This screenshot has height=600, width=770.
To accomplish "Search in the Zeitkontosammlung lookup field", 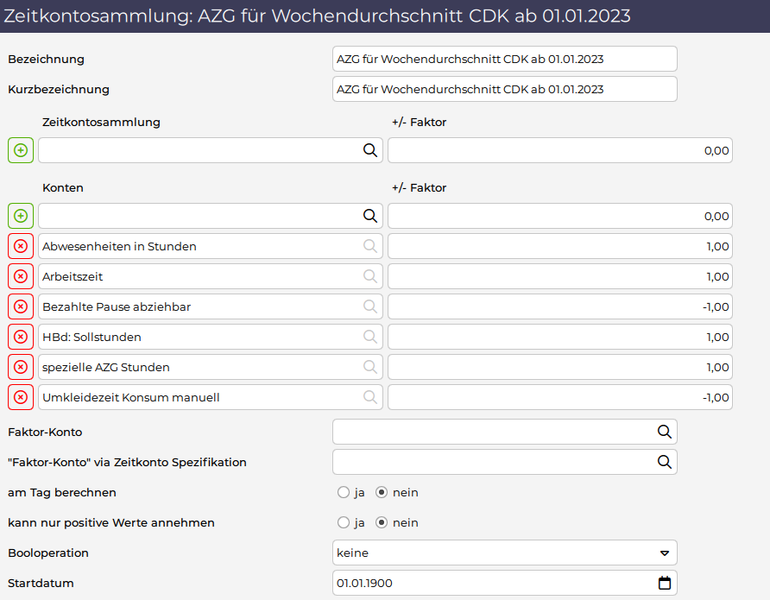I will 370,150.
